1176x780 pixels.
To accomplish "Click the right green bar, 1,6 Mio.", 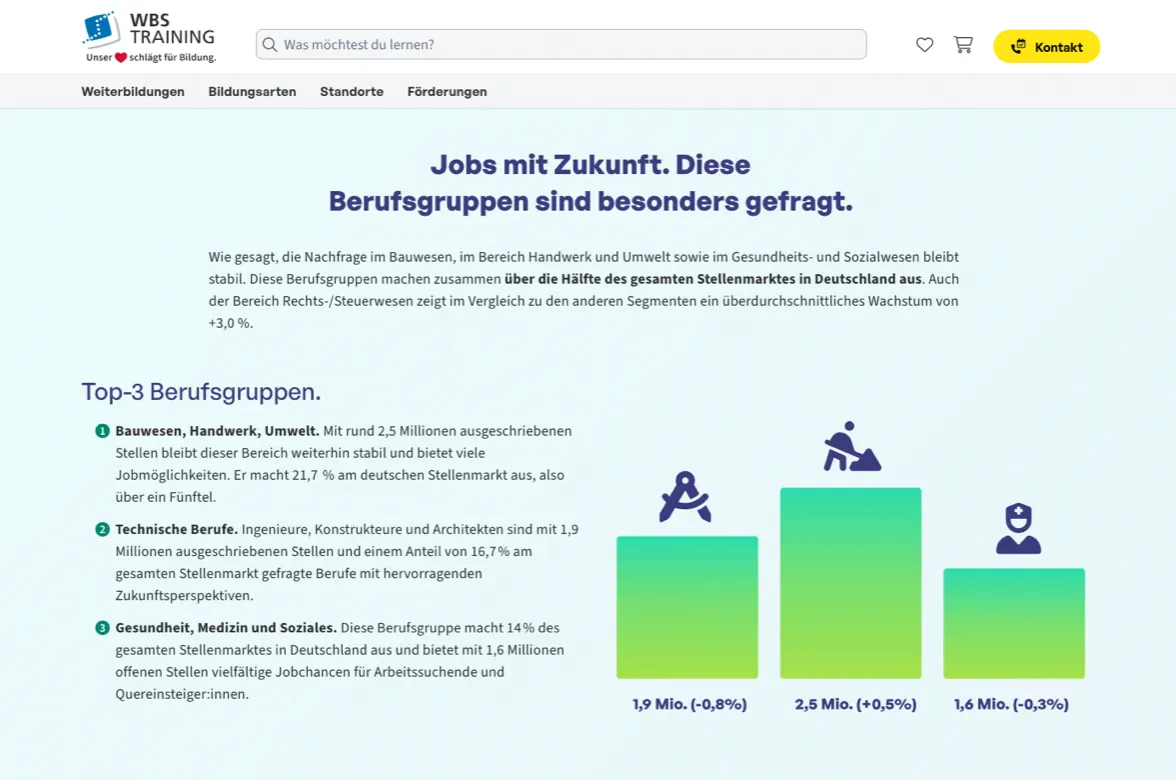I will tap(1014, 623).
